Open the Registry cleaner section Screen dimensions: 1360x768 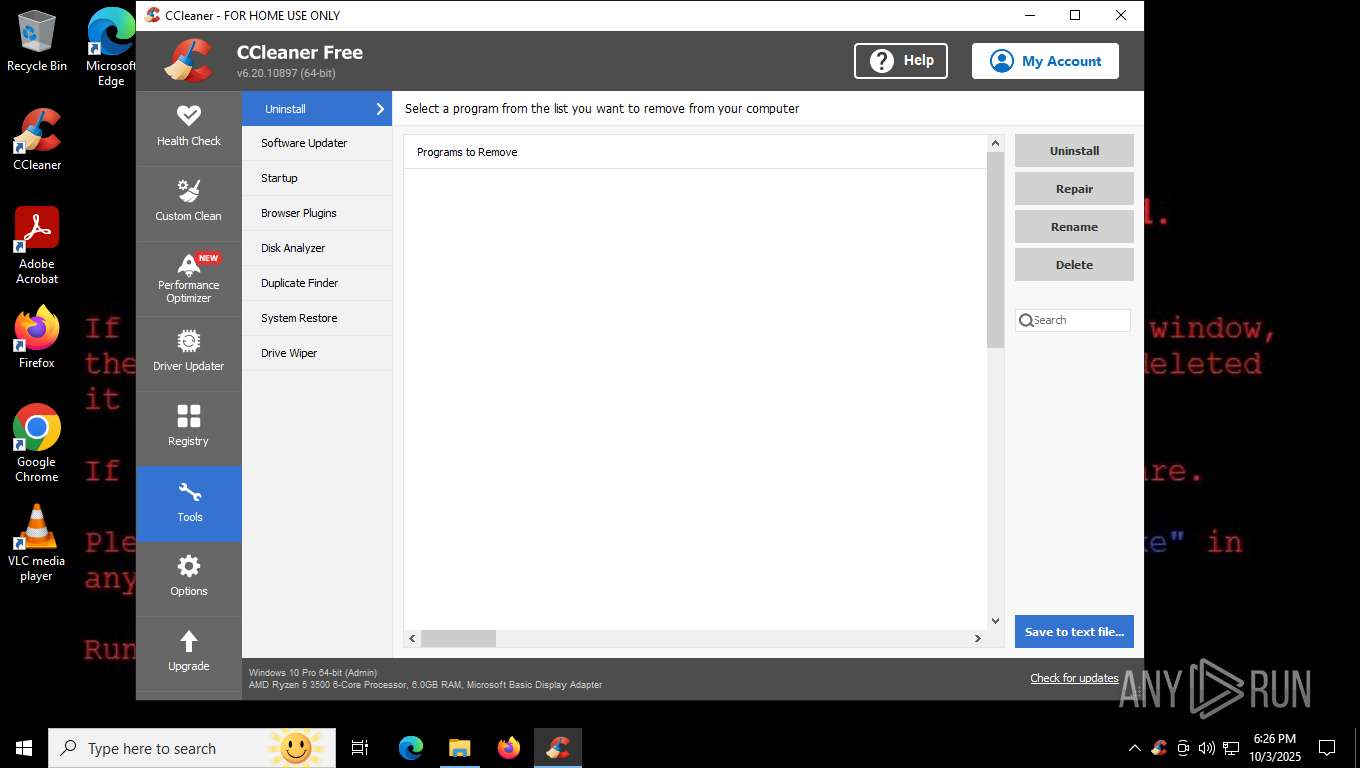pyautogui.click(x=189, y=428)
